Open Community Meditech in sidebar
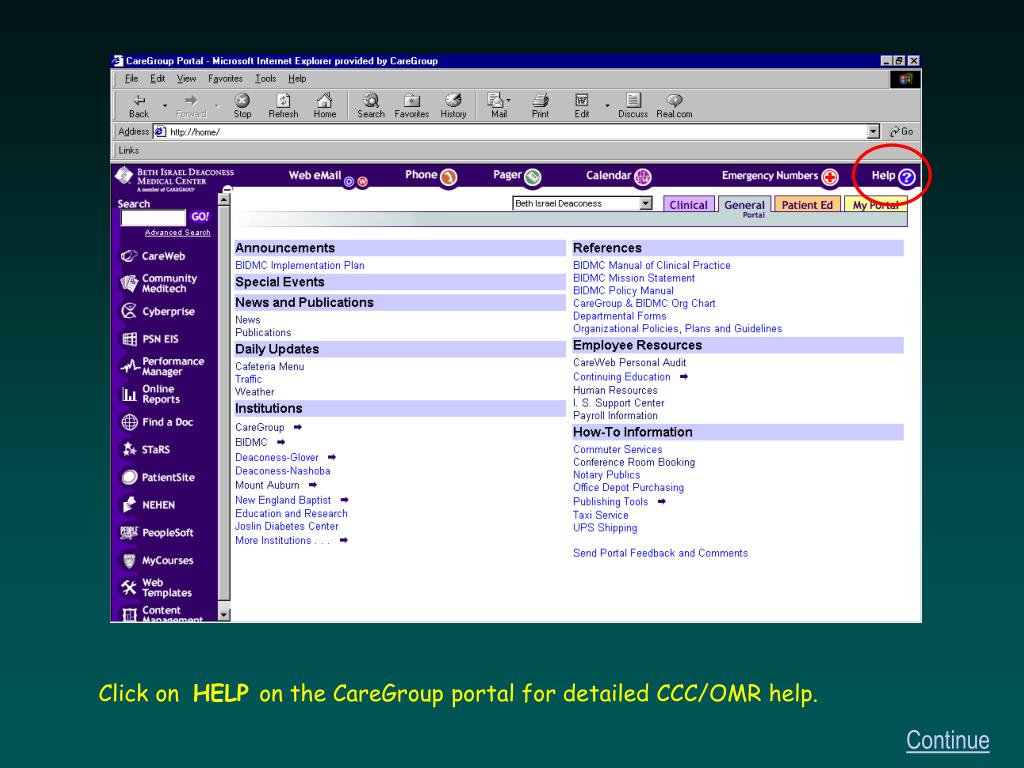The height and width of the screenshot is (768, 1024). tap(159, 283)
